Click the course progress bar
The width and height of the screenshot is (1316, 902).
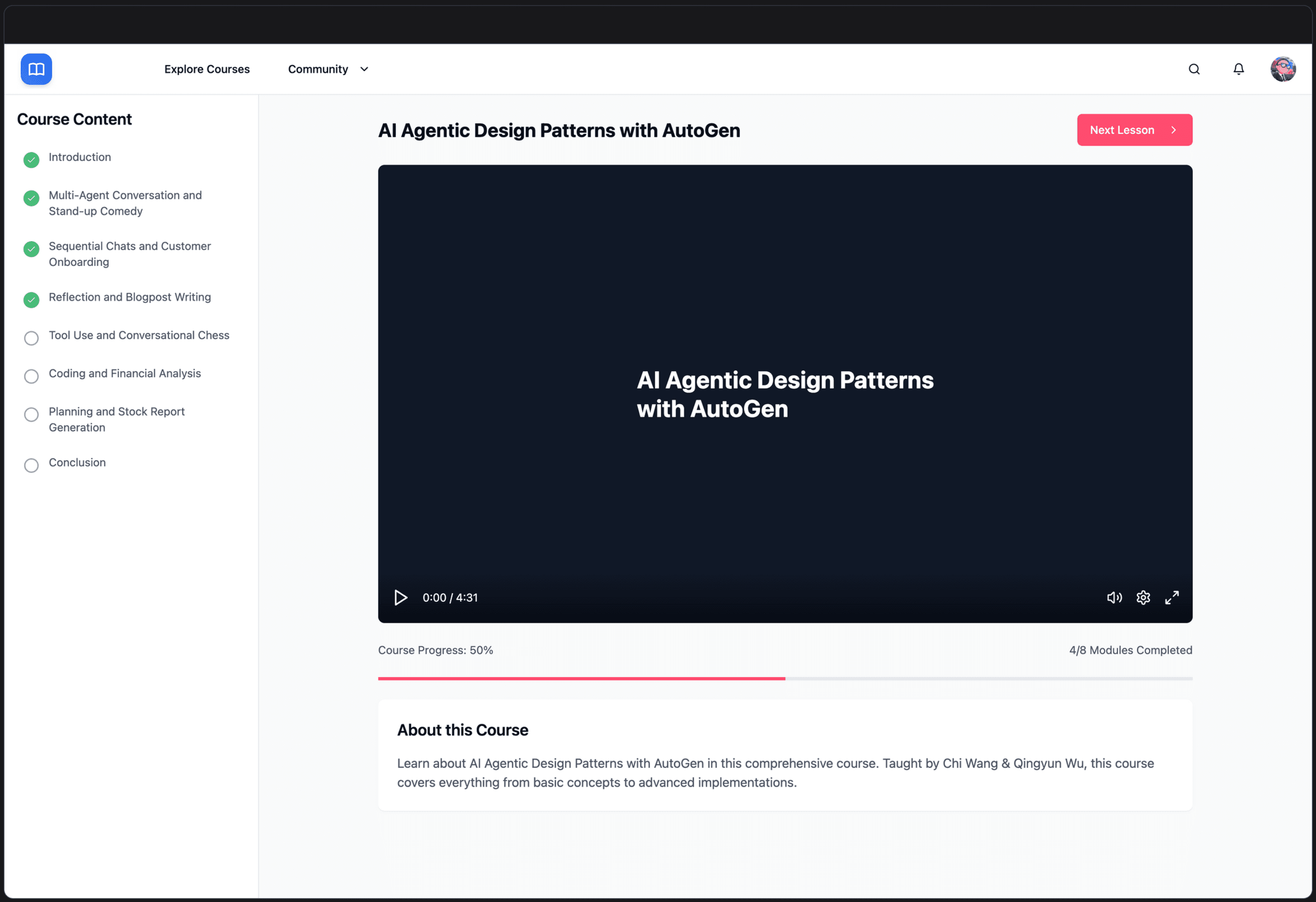(x=785, y=679)
